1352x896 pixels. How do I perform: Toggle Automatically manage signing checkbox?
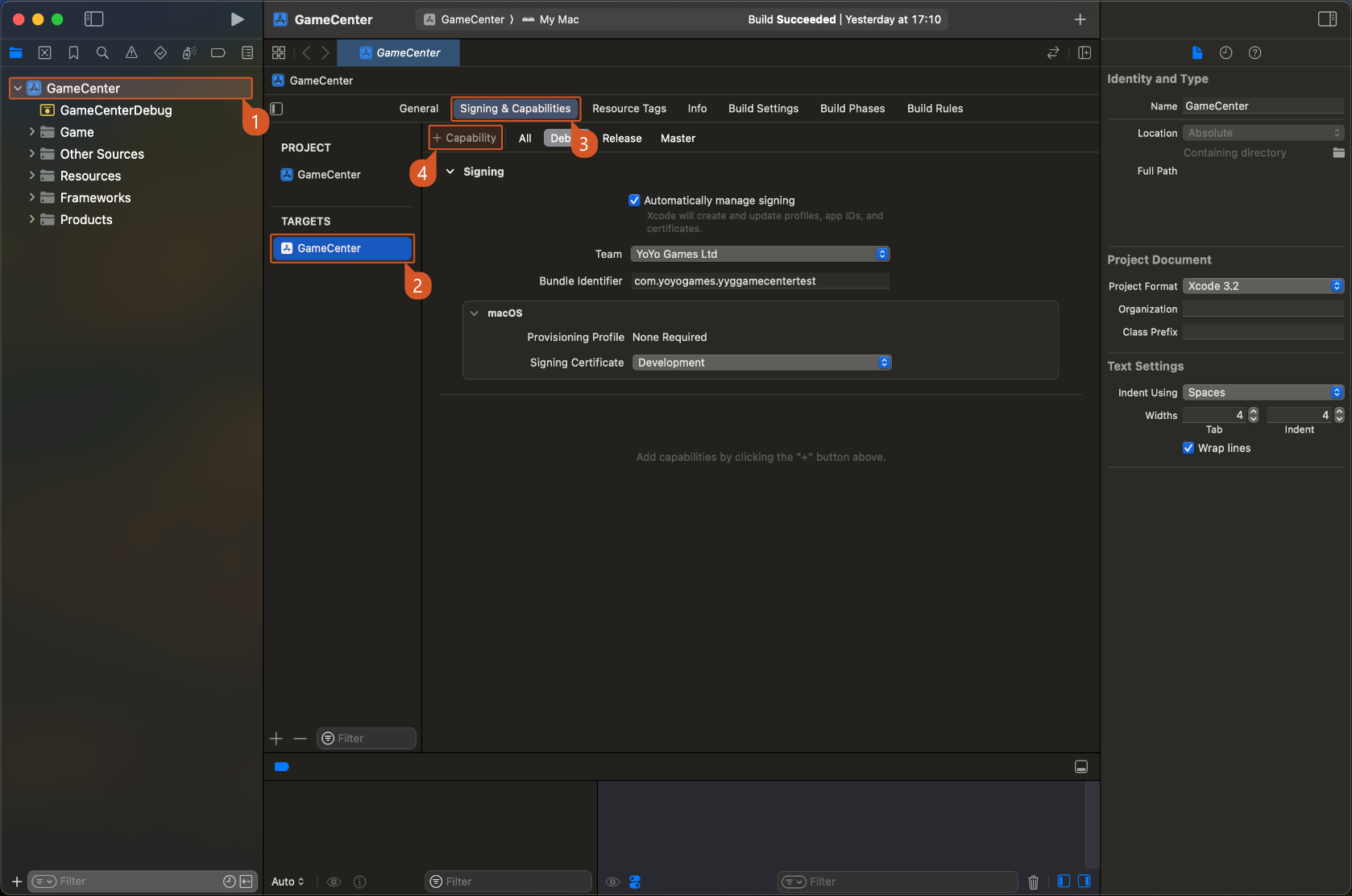[x=635, y=201]
